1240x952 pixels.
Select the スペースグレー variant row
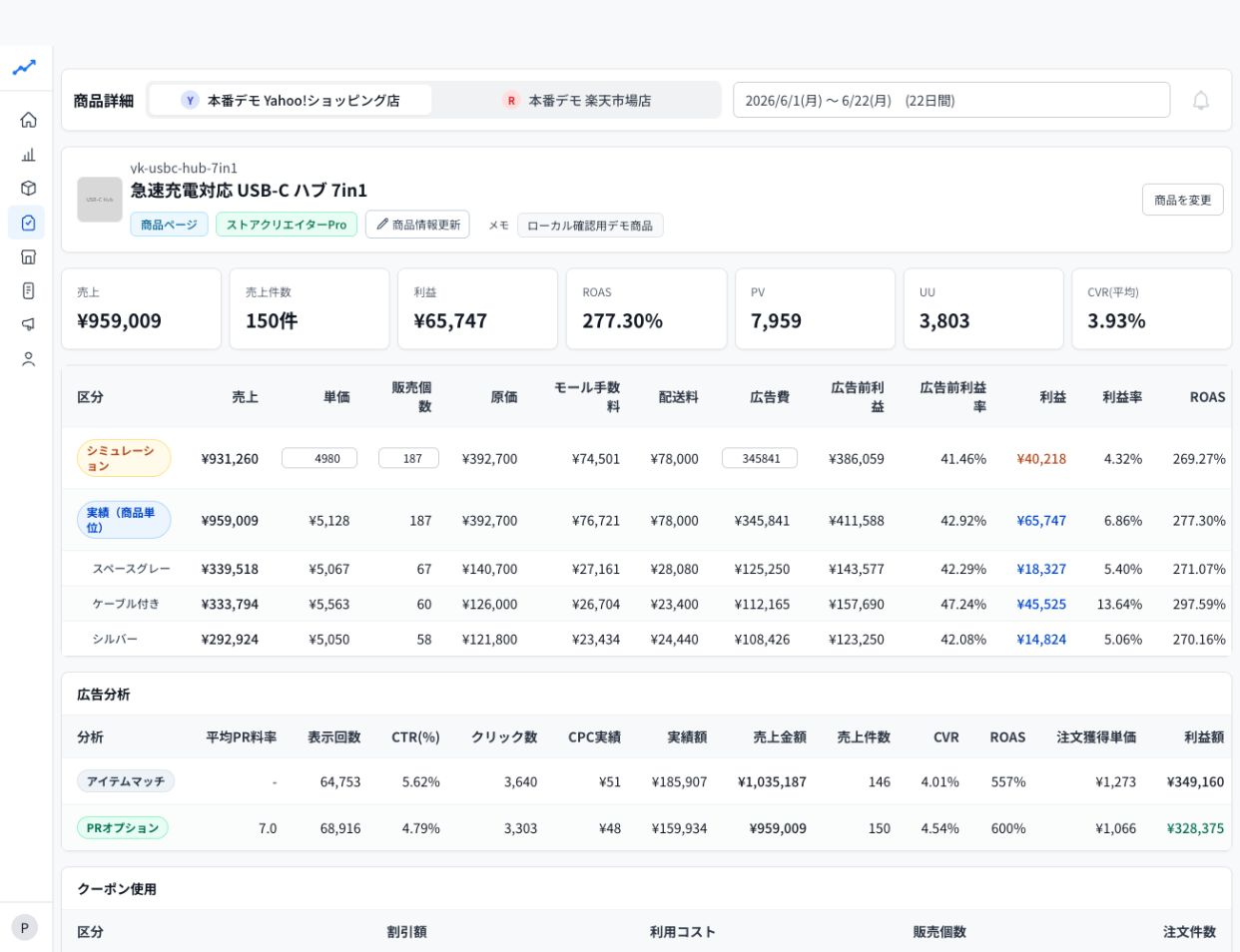(x=646, y=569)
